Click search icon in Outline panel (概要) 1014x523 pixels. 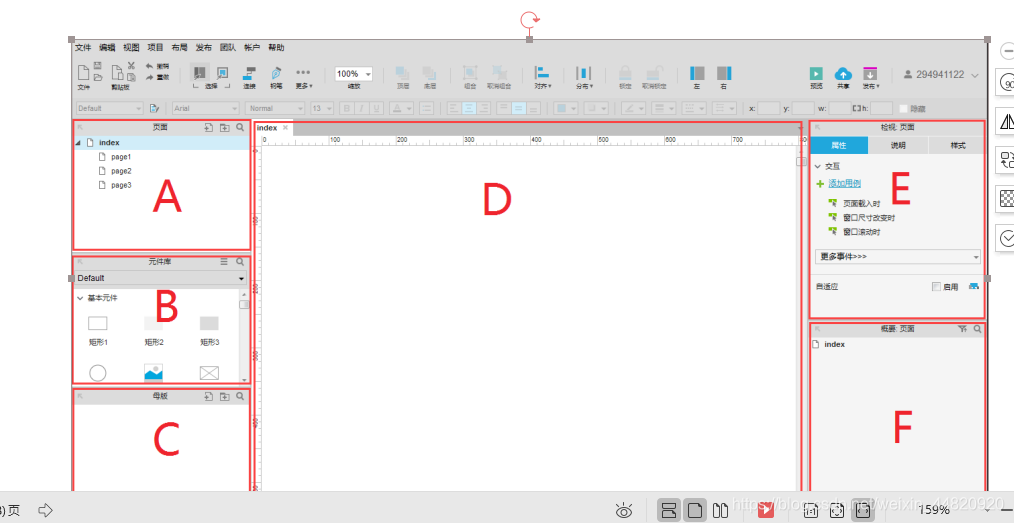tap(977, 329)
